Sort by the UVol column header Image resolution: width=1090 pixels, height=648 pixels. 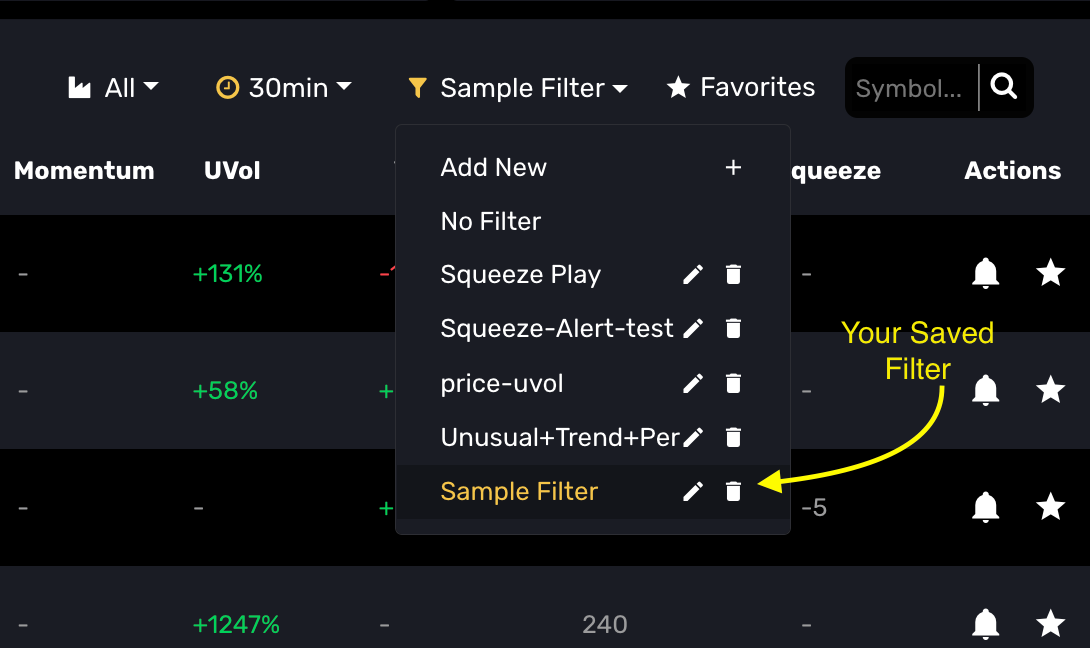point(232,170)
